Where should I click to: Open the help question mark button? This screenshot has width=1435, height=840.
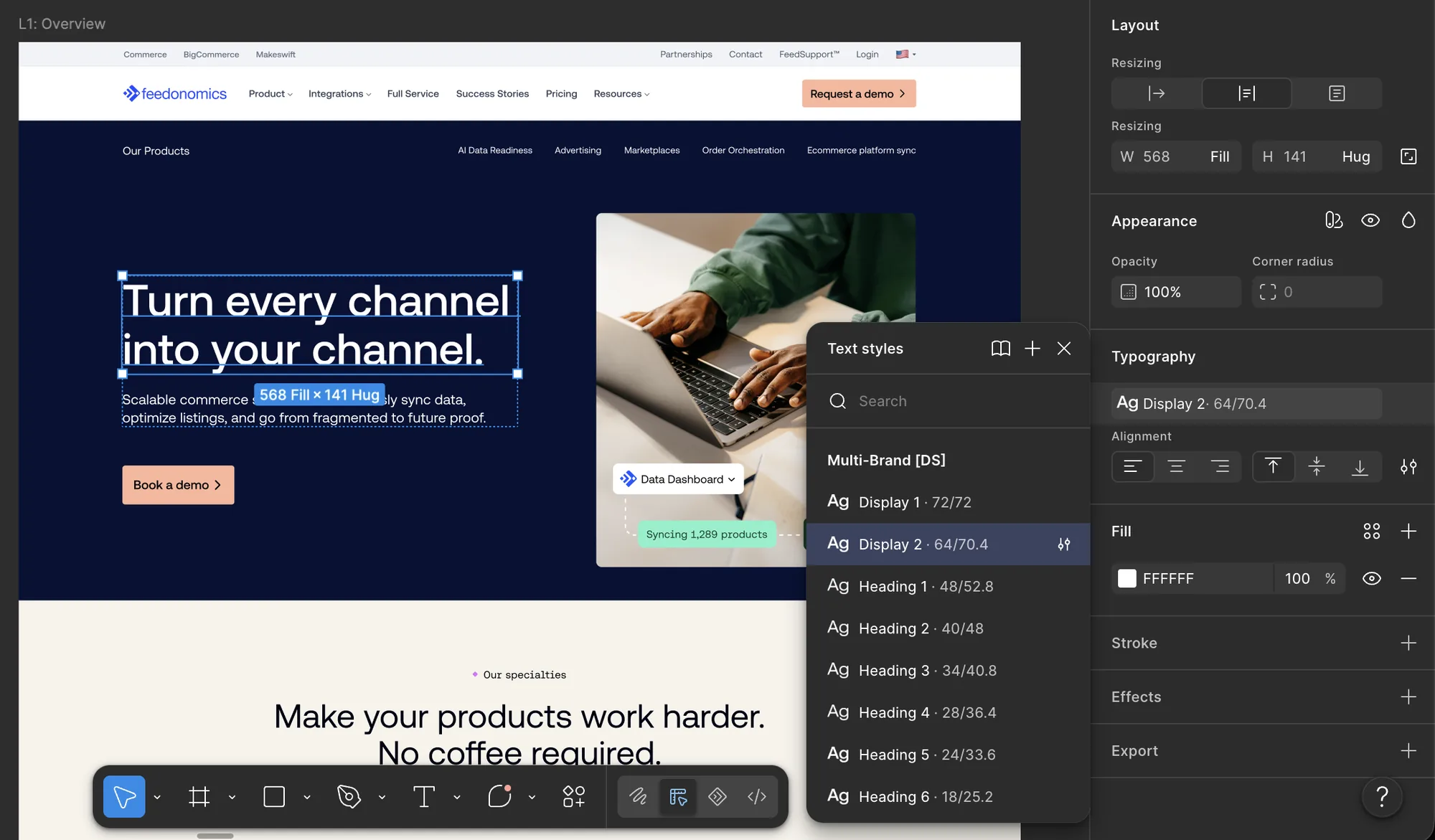(x=1382, y=797)
